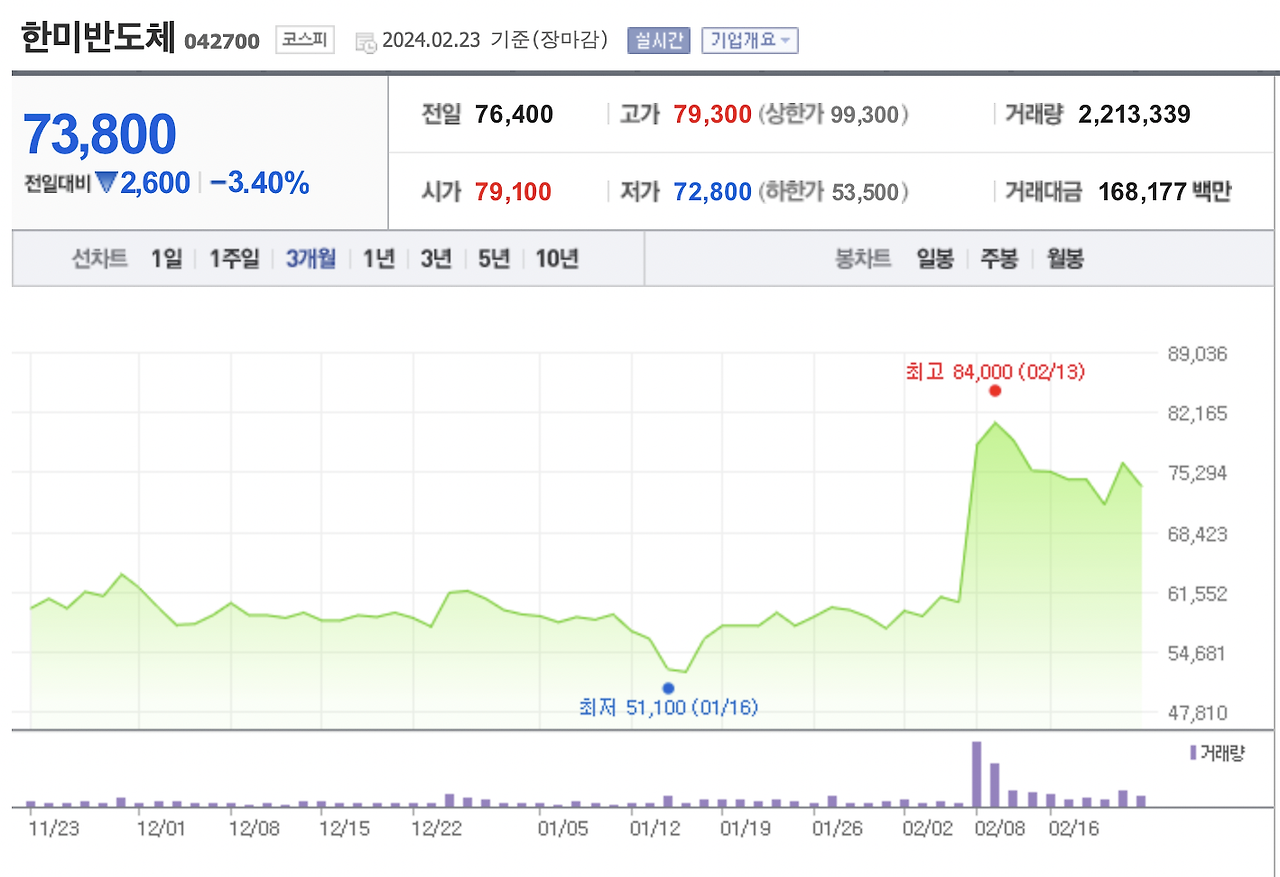Click the x-axis date 12/01
Screen dimensions: 1280x877
[x=161, y=828]
